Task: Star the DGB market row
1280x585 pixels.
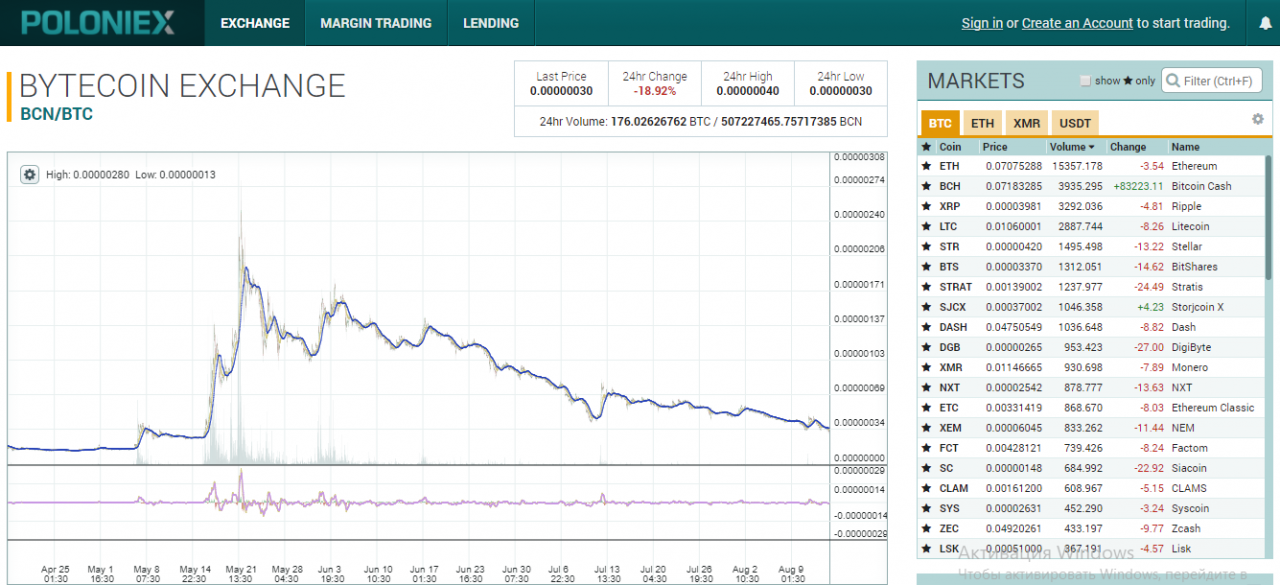Action: click(x=926, y=347)
